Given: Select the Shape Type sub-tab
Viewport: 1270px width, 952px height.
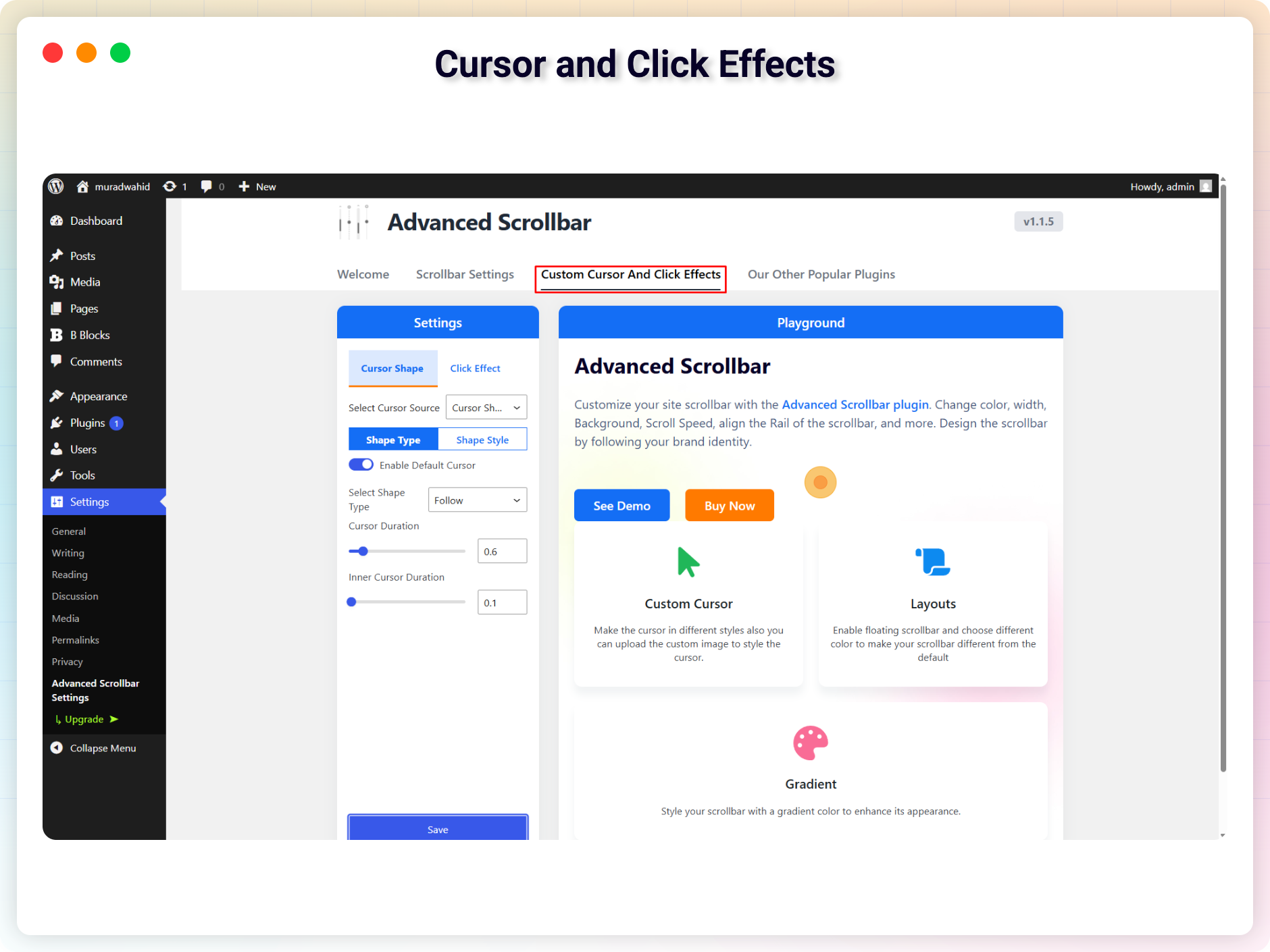Looking at the screenshot, I should [x=393, y=440].
